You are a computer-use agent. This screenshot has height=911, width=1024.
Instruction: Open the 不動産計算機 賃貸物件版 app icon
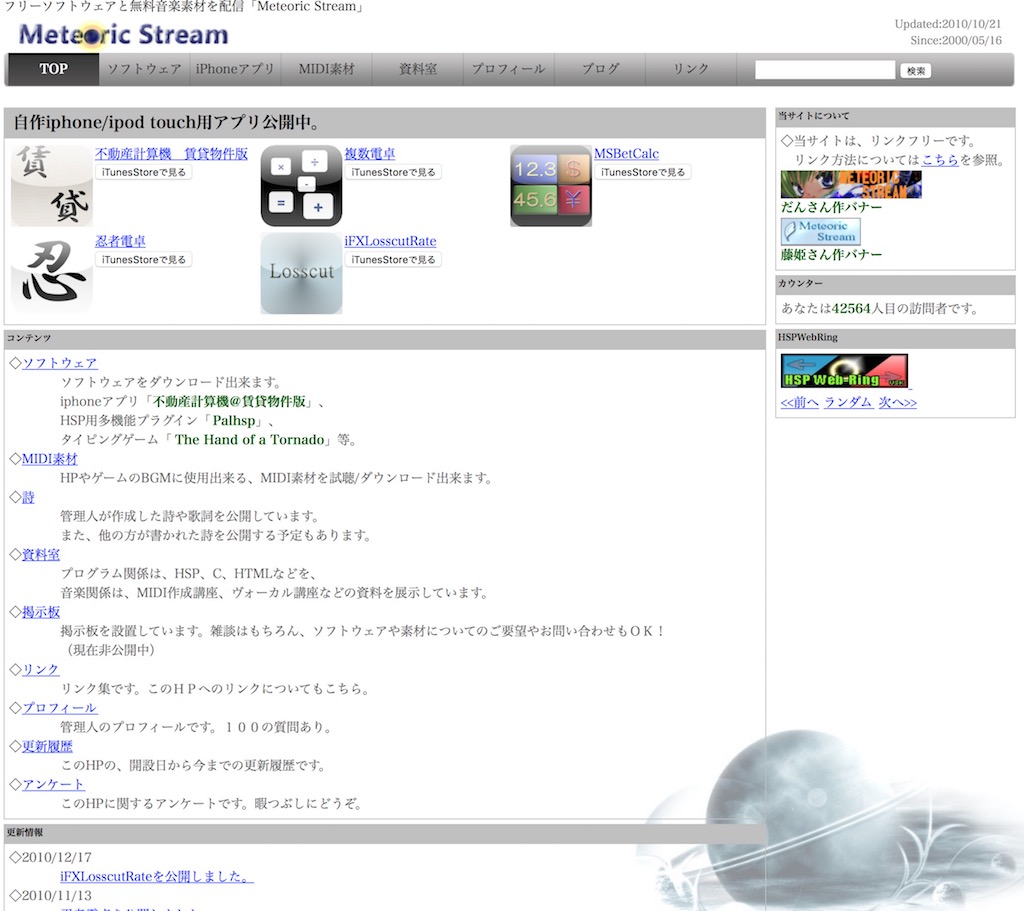(x=52, y=185)
